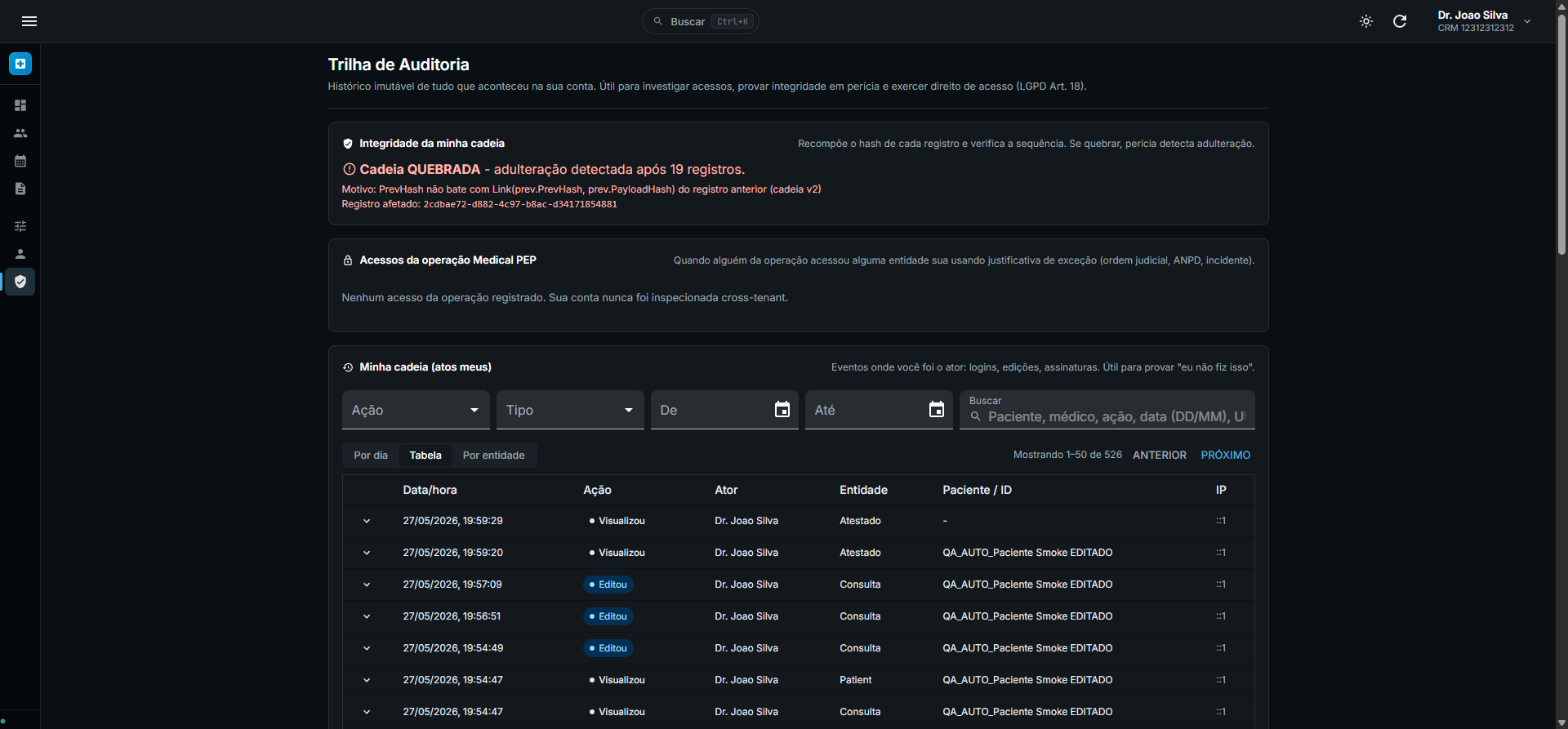Open the Até date calendar picker
The width and height of the screenshot is (1568, 729).
point(937,410)
